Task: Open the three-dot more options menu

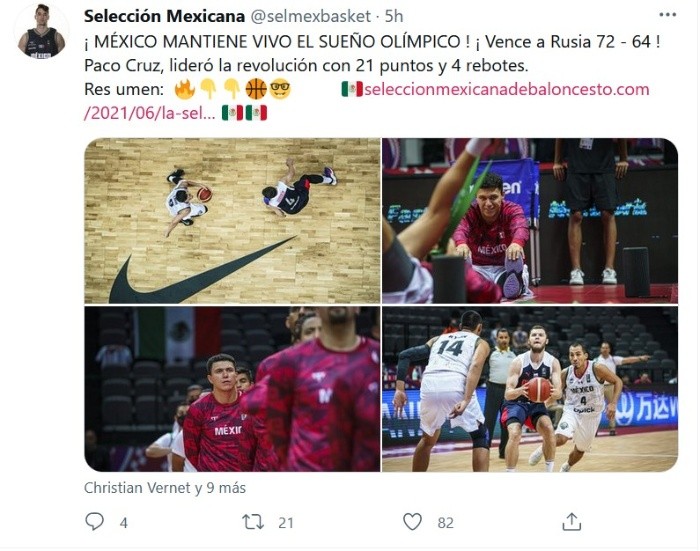Action: [667, 15]
